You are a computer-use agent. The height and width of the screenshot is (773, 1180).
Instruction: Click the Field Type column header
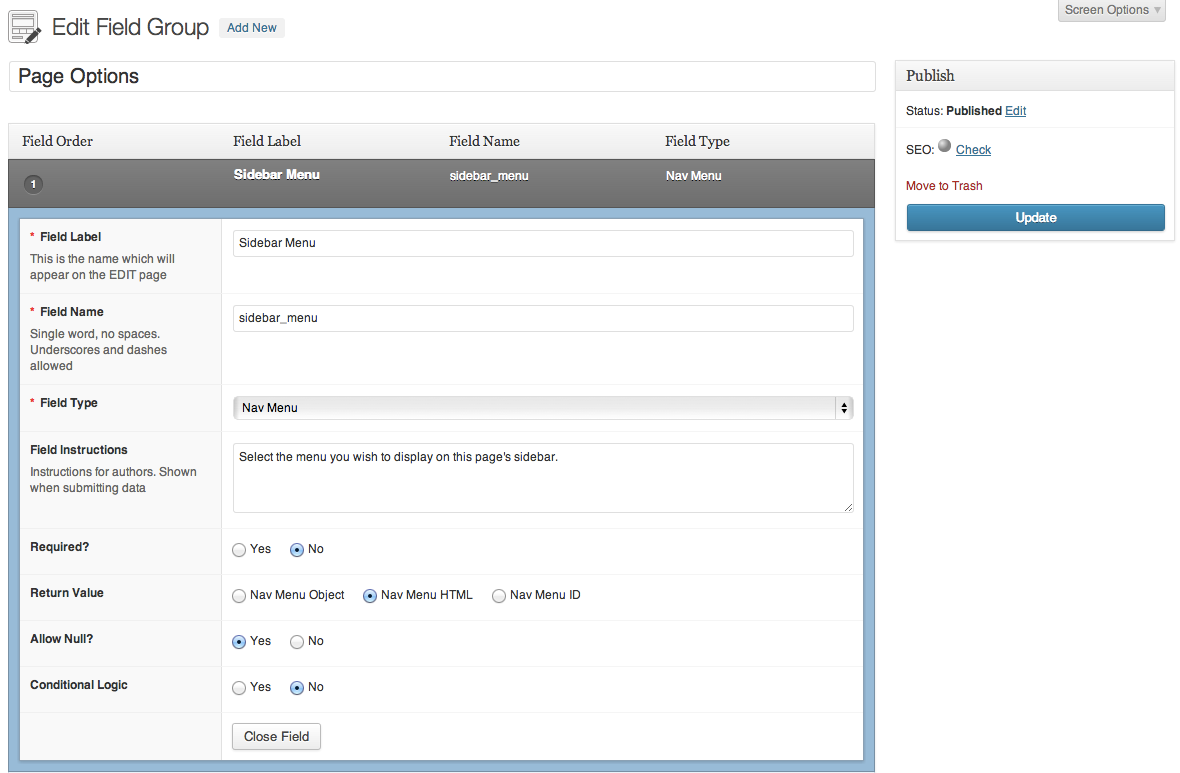697,142
